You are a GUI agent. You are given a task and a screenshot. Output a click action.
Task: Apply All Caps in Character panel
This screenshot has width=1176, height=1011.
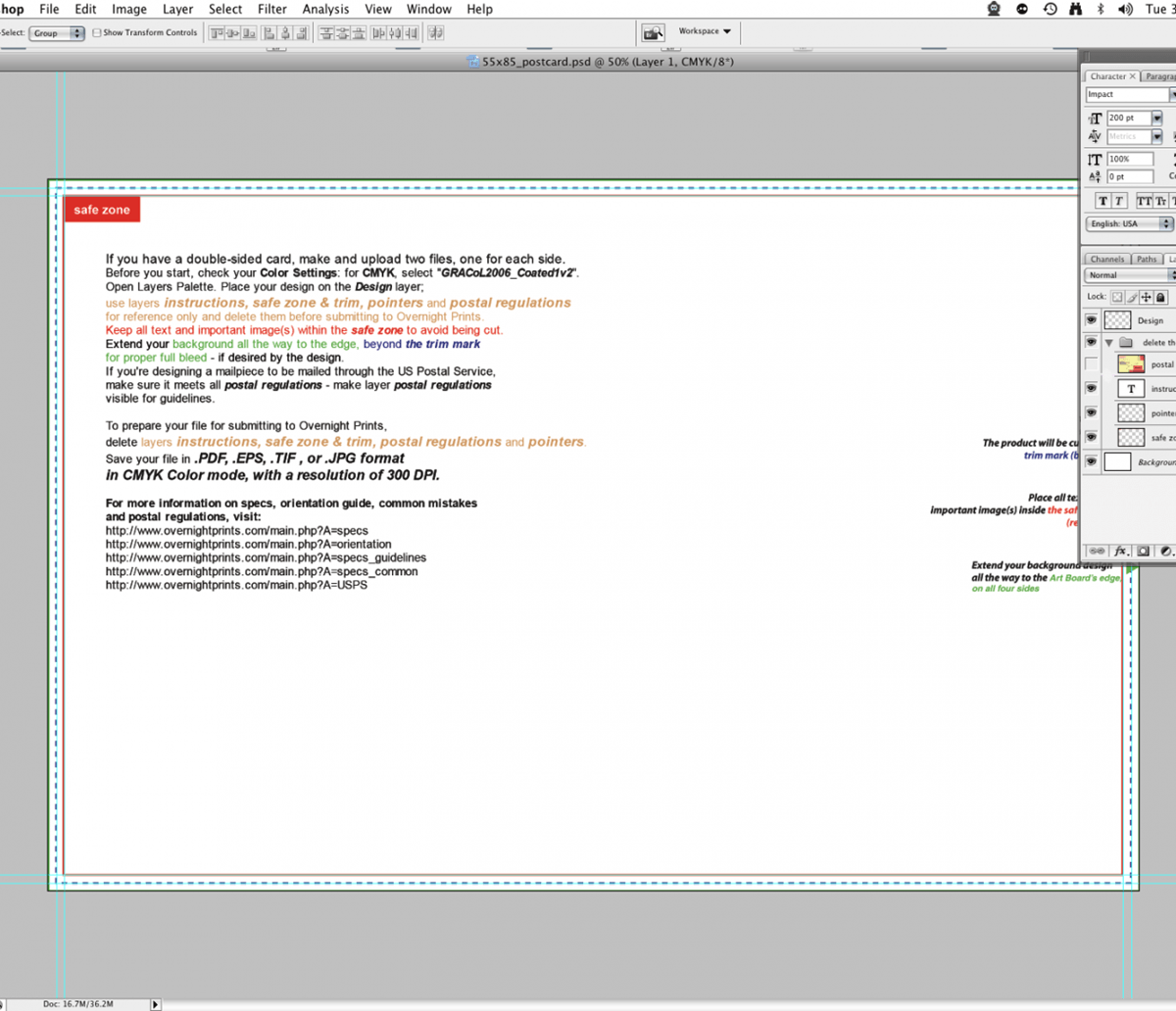tap(1144, 201)
